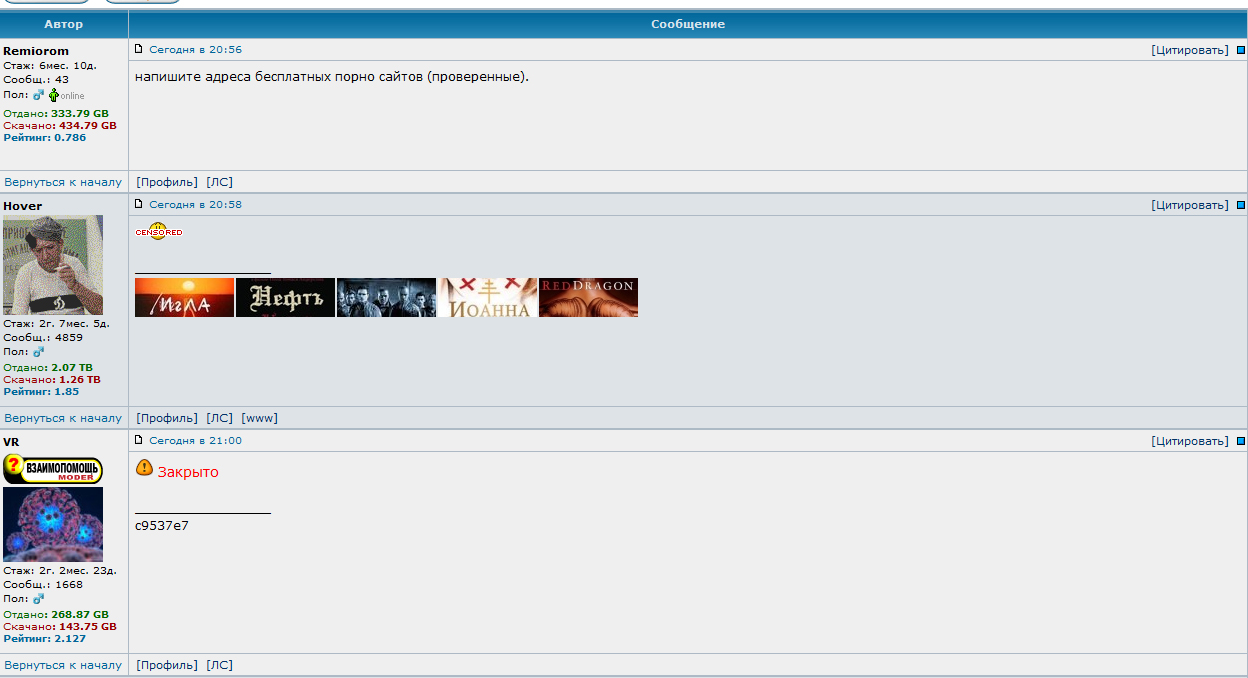Image resolution: width=1248 pixels, height=678 pixels.
Task: Click the CENSORED smiley icon in Hover's post
Action: point(159,231)
